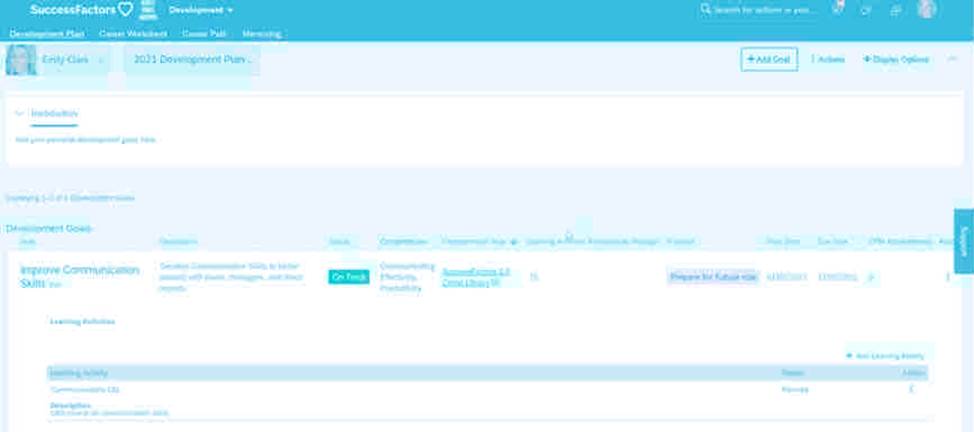This screenshot has width=974, height=432.
Task: Select the Introduction tab heading
Action: [54, 114]
